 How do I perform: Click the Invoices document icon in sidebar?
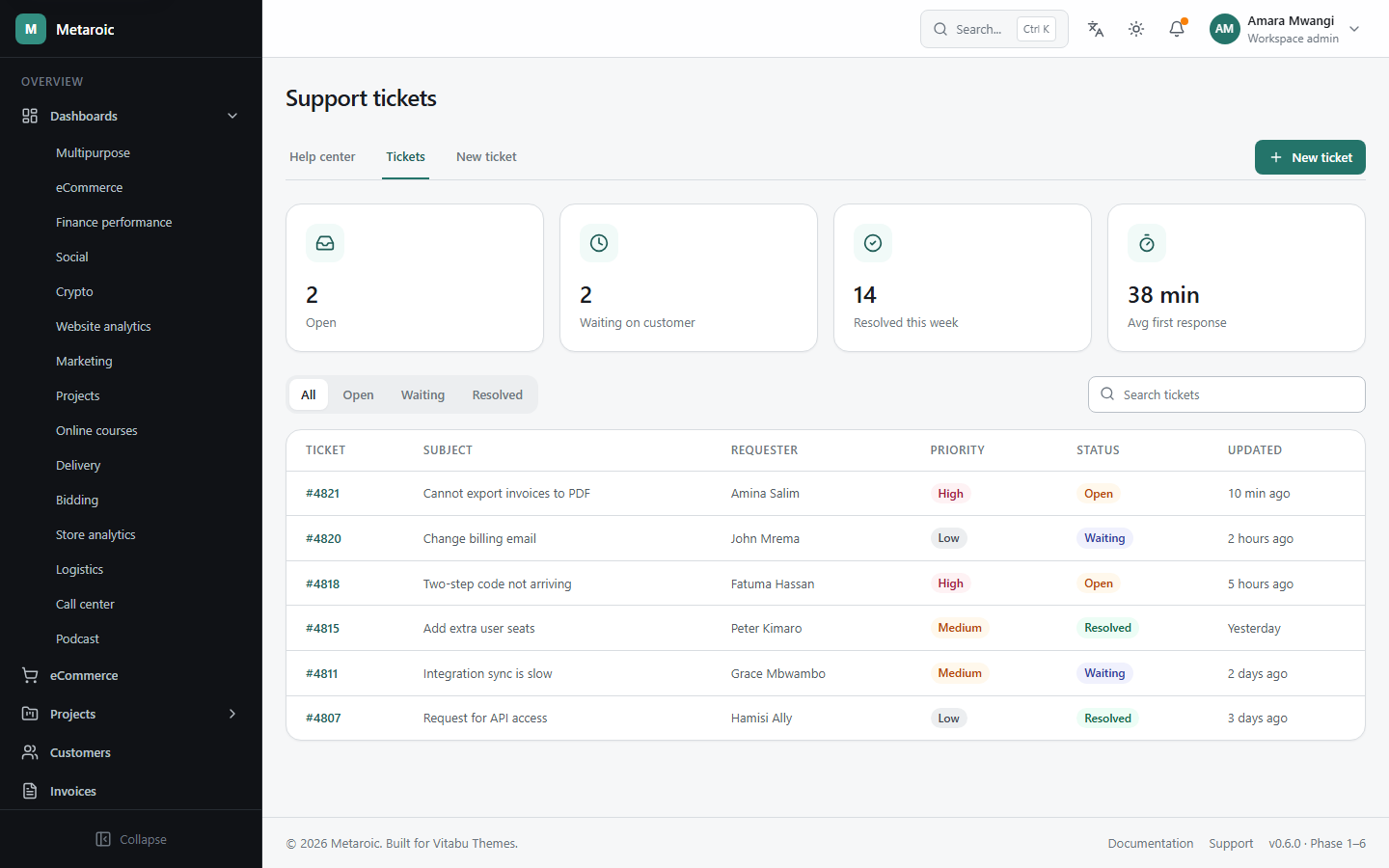(30, 791)
